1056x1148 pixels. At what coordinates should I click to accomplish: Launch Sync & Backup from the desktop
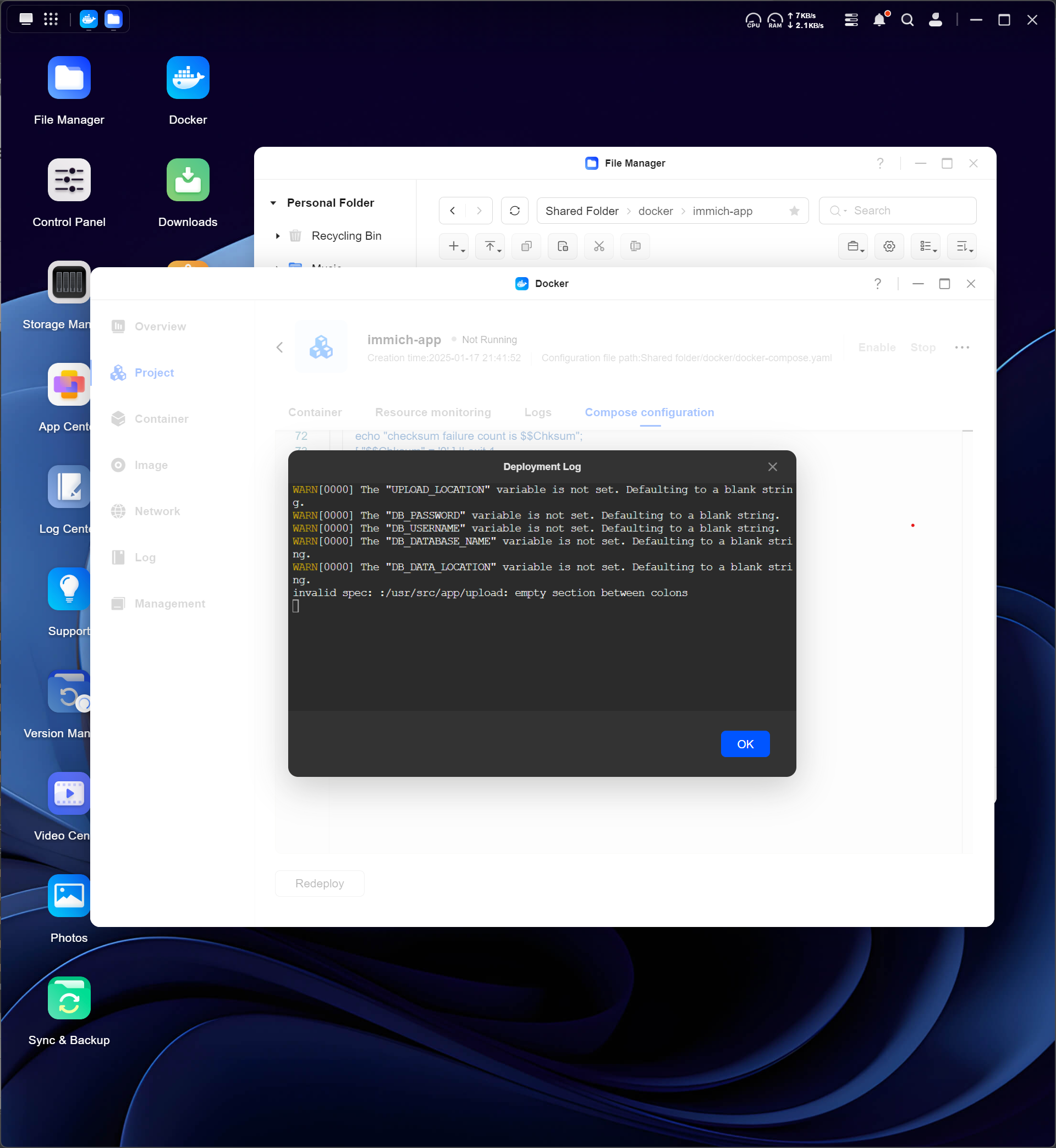tap(69, 998)
